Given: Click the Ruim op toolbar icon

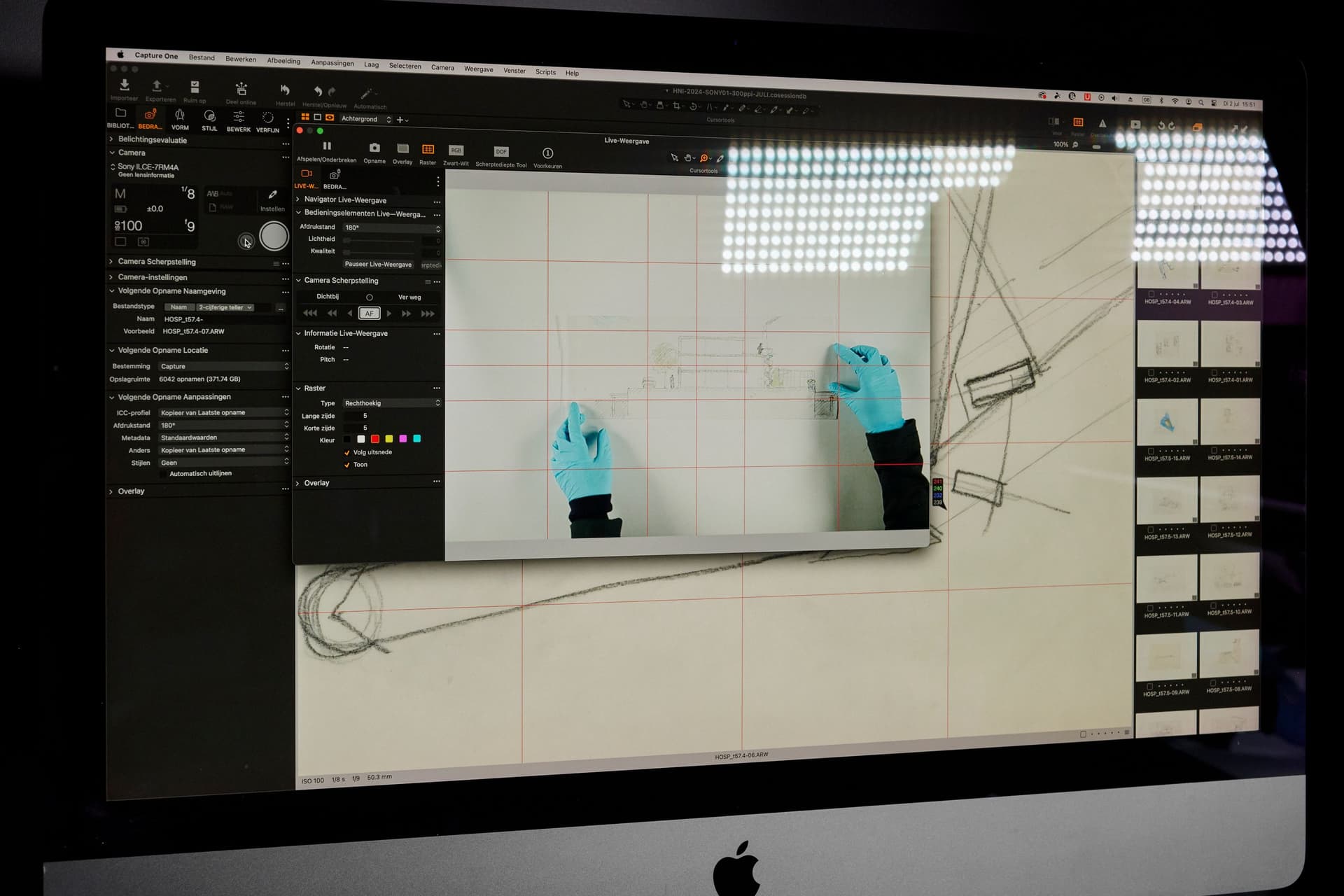Looking at the screenshot, I should pos(195,87).
